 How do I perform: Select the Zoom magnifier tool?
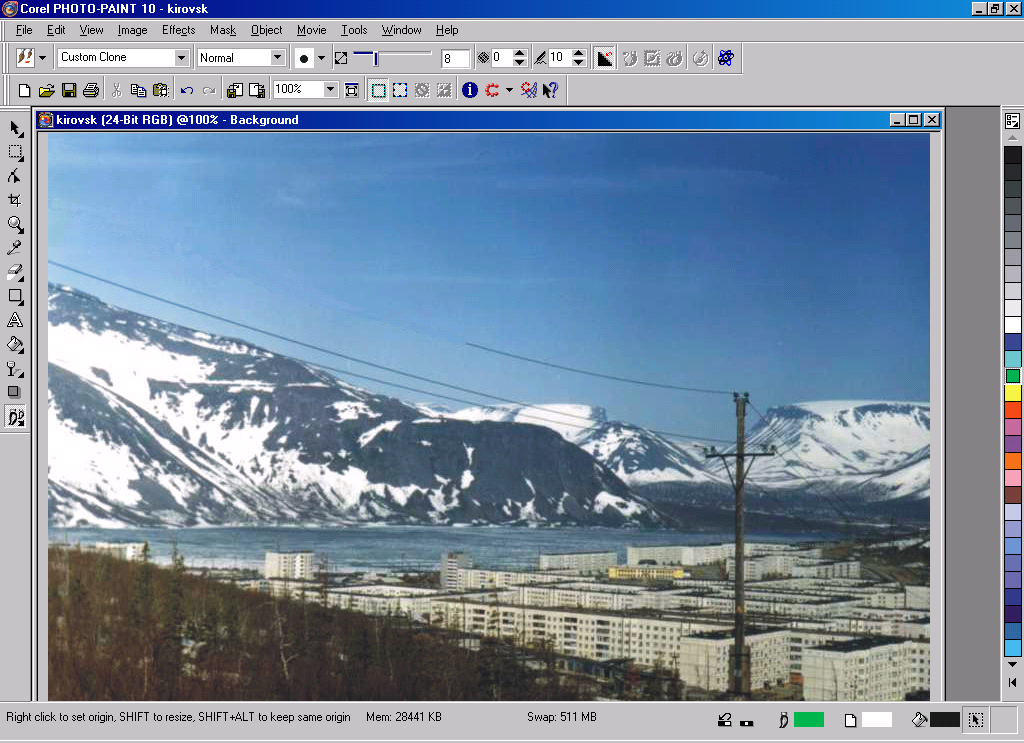[15, 225]
